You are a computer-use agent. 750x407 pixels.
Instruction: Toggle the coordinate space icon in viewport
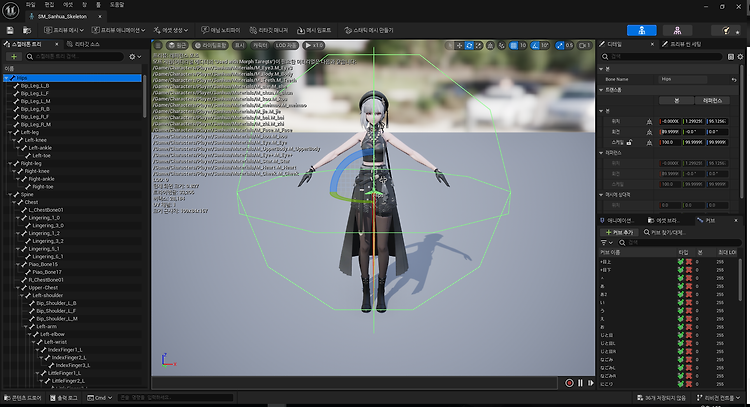(490, 45)
